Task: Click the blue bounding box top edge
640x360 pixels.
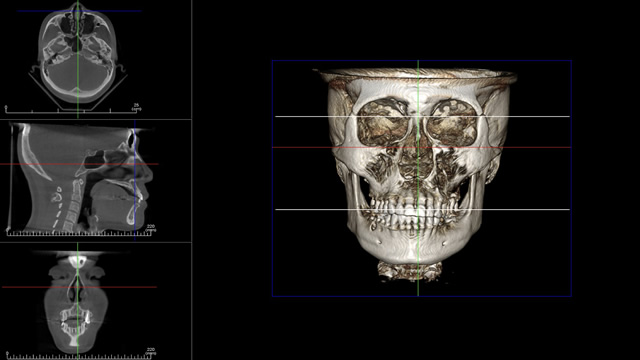Action: pyautogui.click(x=422, y=61)
